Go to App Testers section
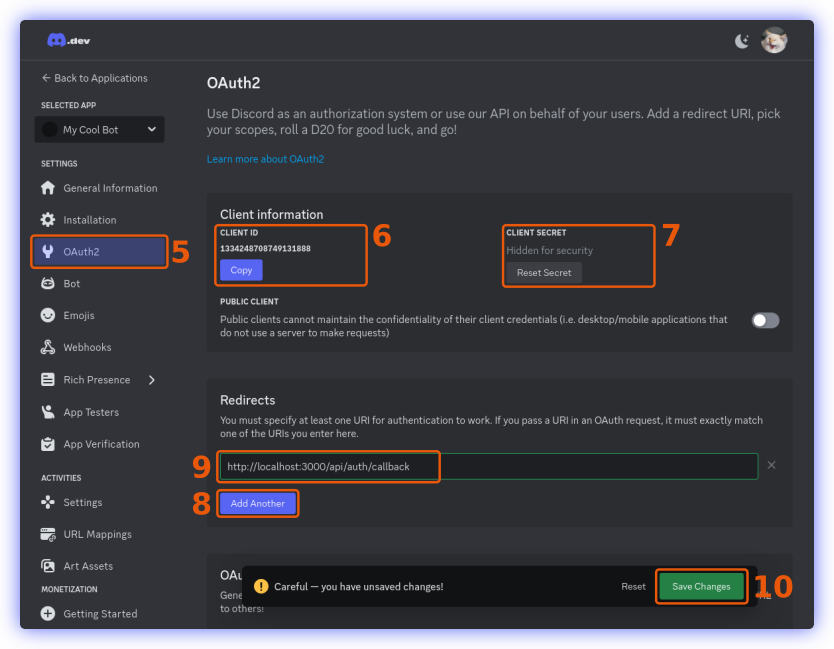This screenshot has width=834, height=649. pos(90,412)
